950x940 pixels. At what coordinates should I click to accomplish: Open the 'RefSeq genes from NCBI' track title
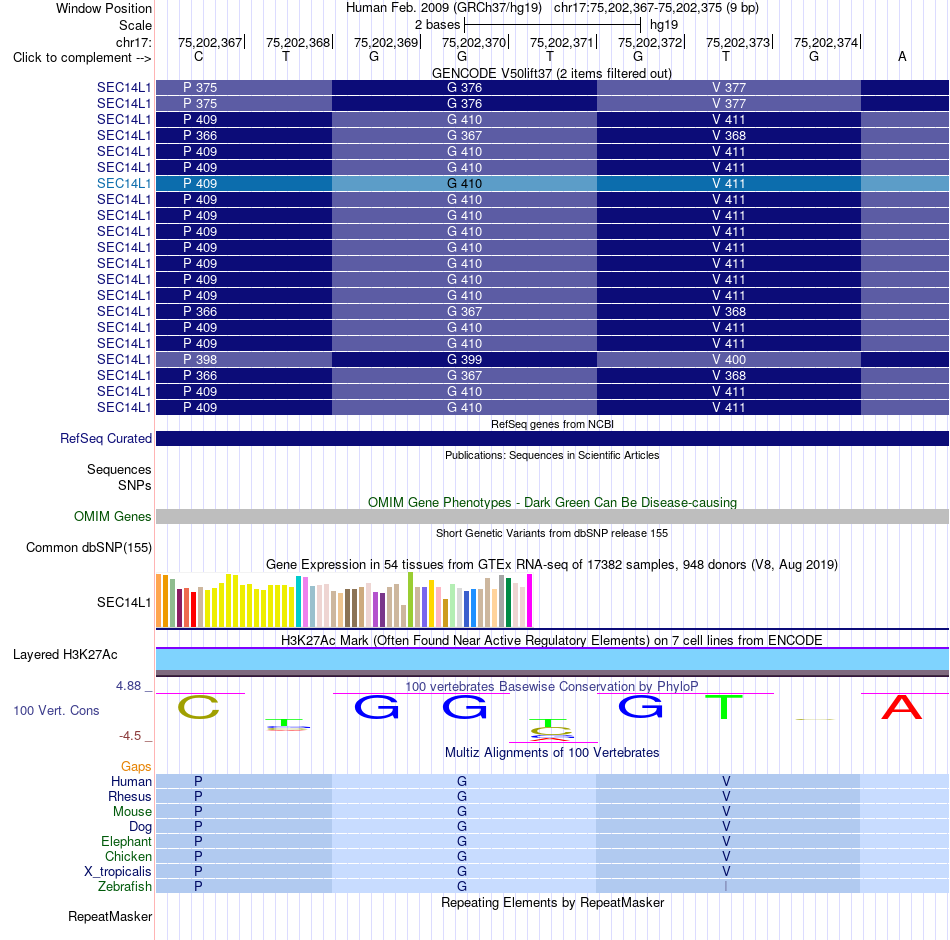point(552,424)
